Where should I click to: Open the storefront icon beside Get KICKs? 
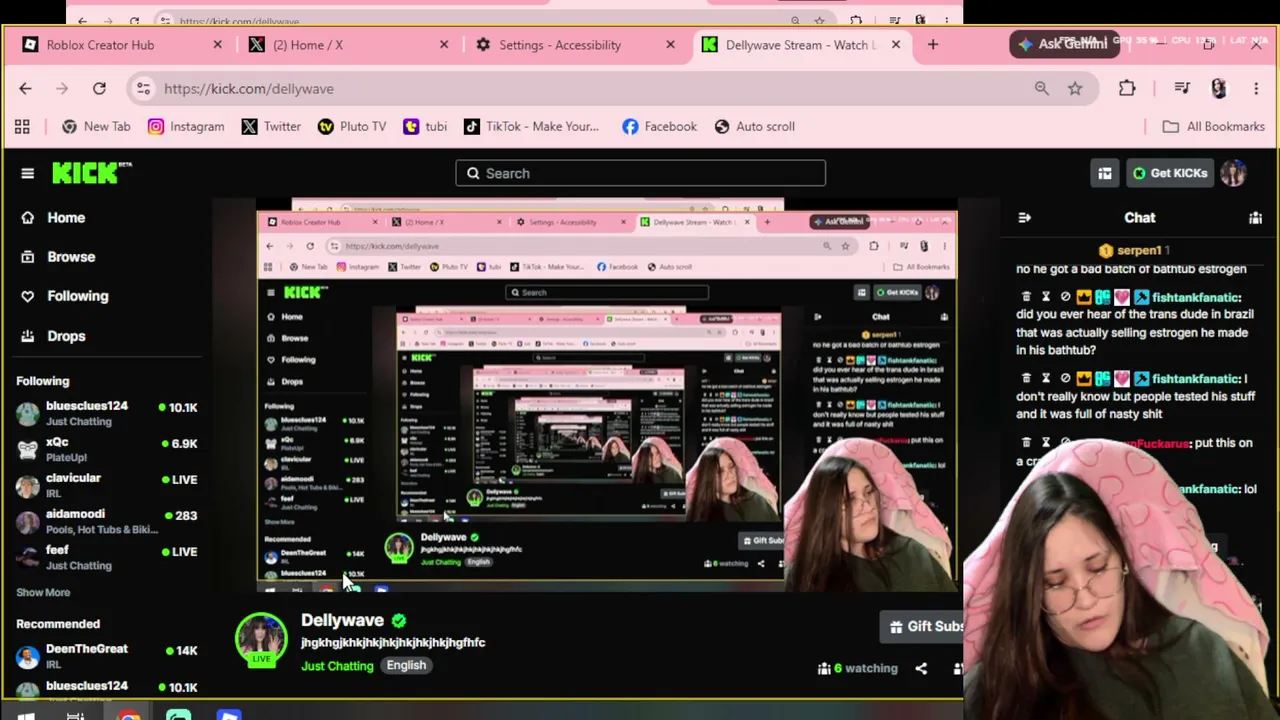tap(1105, 173)
